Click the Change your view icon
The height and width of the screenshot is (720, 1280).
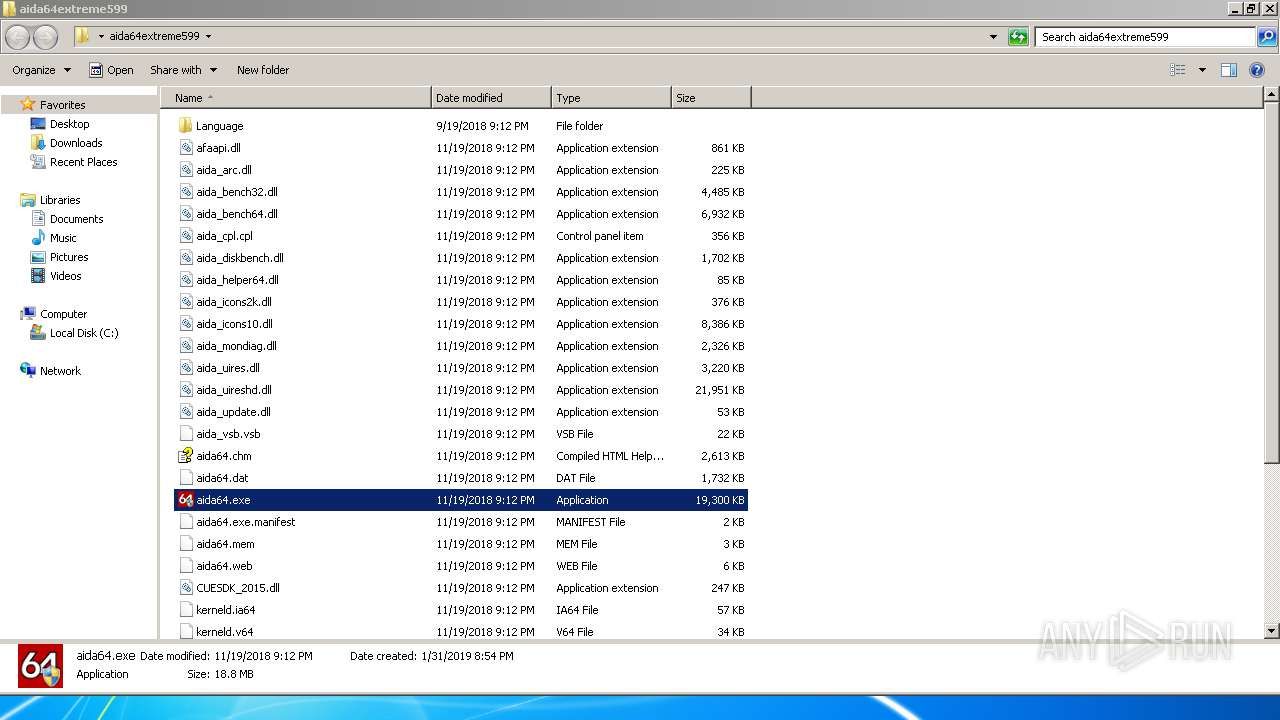1178,70
